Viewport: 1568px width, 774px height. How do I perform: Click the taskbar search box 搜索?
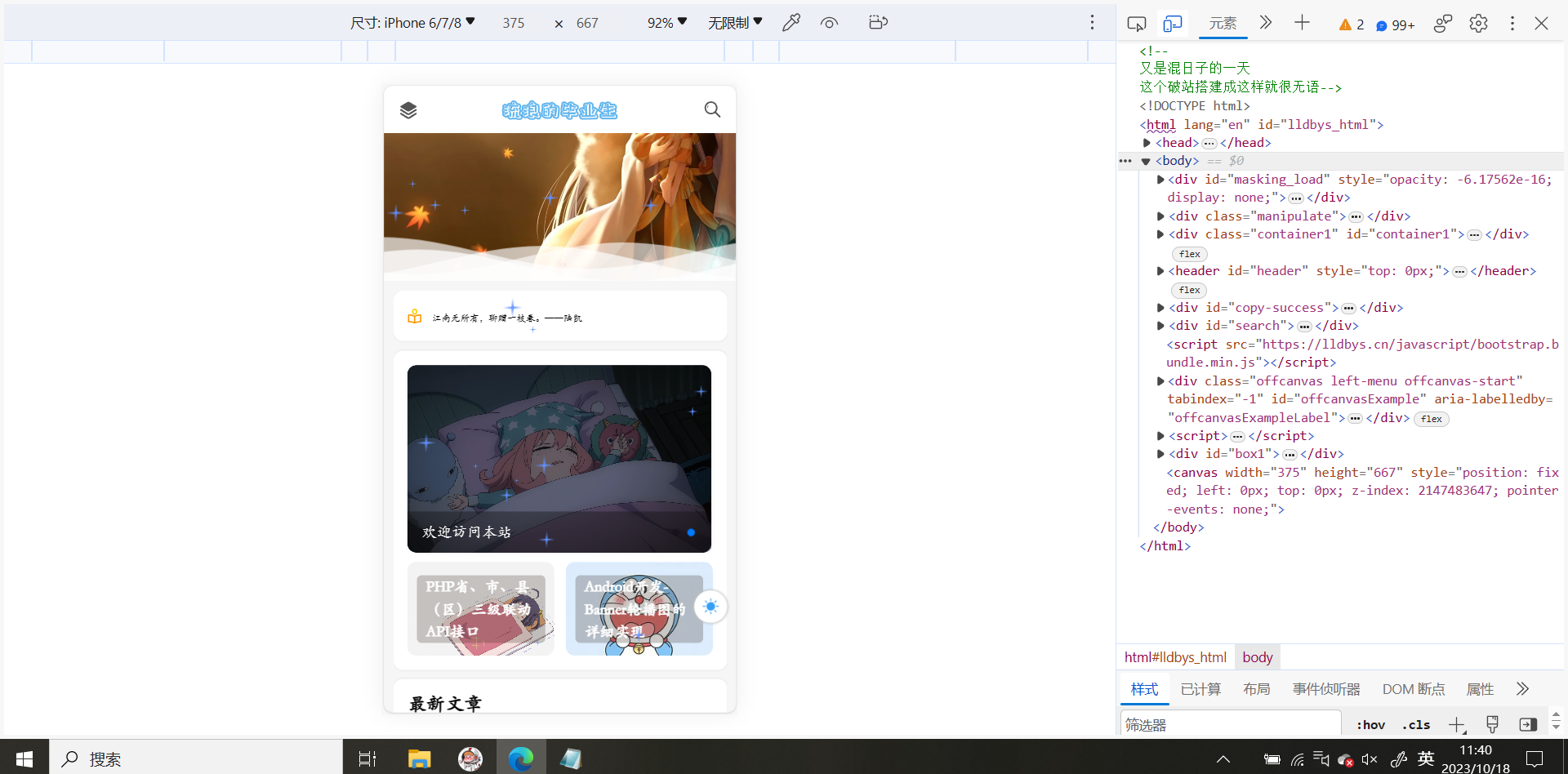tap(196, 758)
